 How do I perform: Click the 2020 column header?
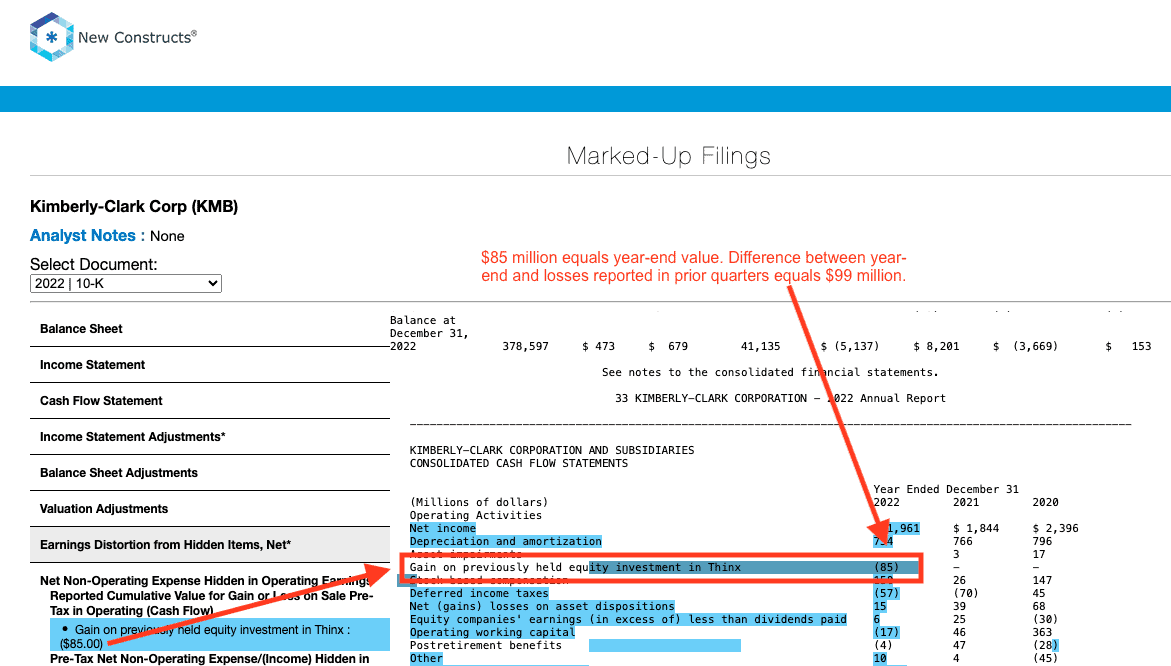click(x=1046, y=502)
